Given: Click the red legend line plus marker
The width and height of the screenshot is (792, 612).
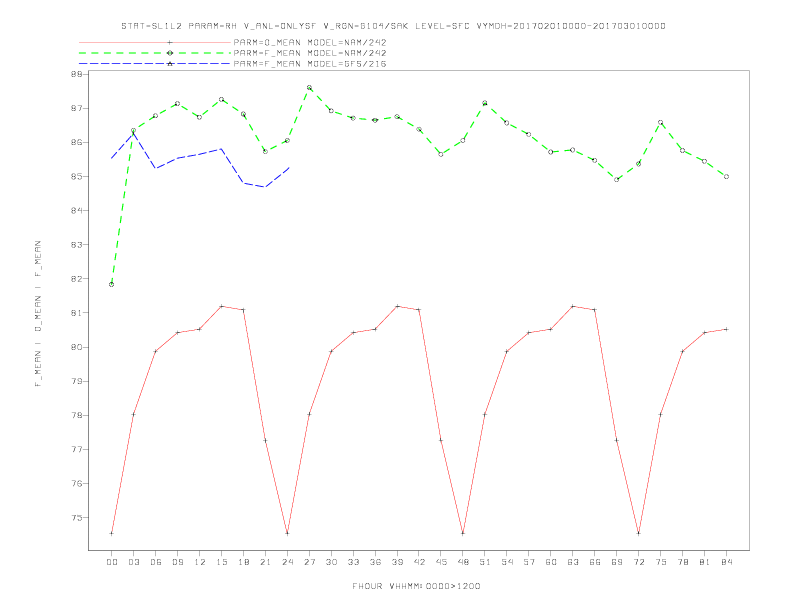Looking at the screenshot, I should coord(170,42).
